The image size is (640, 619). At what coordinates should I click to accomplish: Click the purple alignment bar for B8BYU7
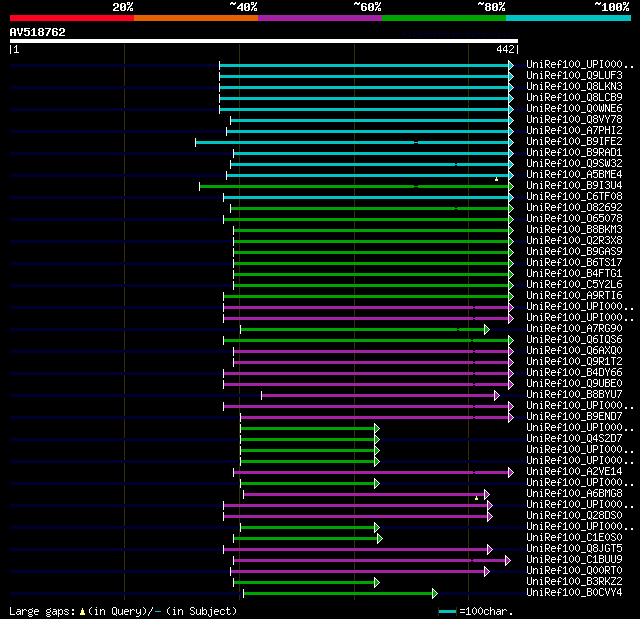point(378,395)
